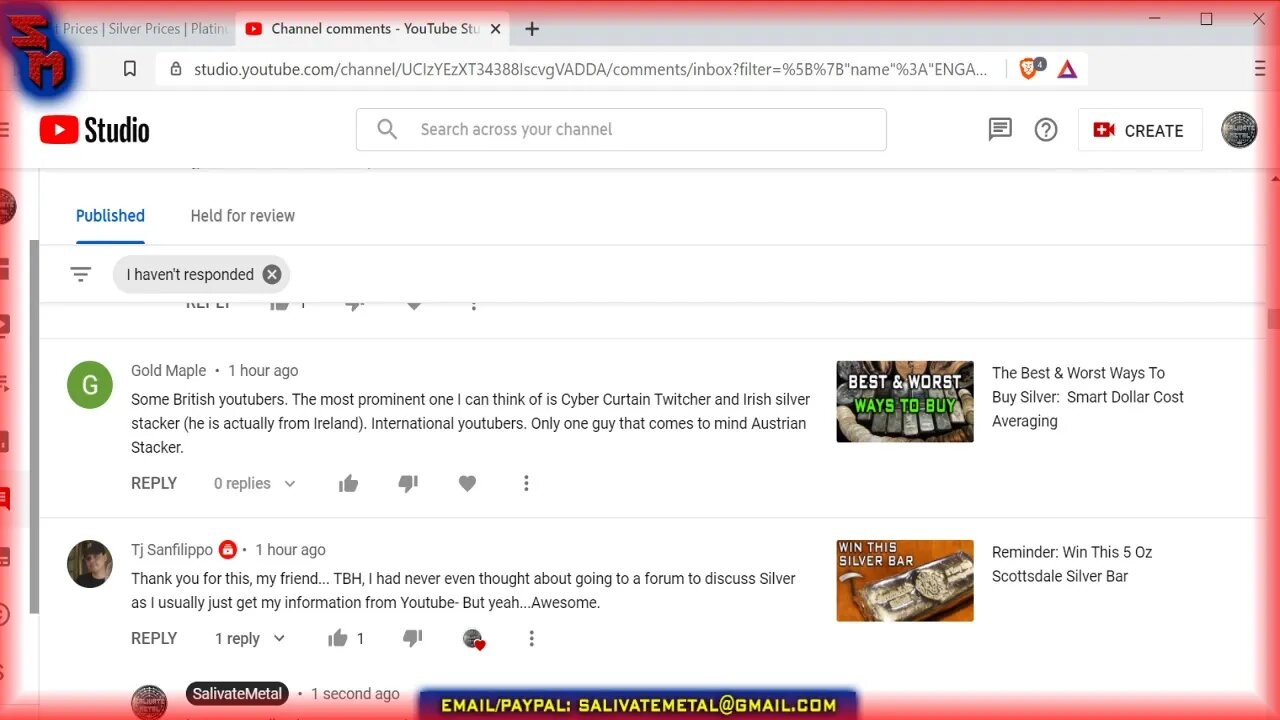Close the Channel comments browser tab
This screenshot has height=720, width=1280.
pos(495,29)
